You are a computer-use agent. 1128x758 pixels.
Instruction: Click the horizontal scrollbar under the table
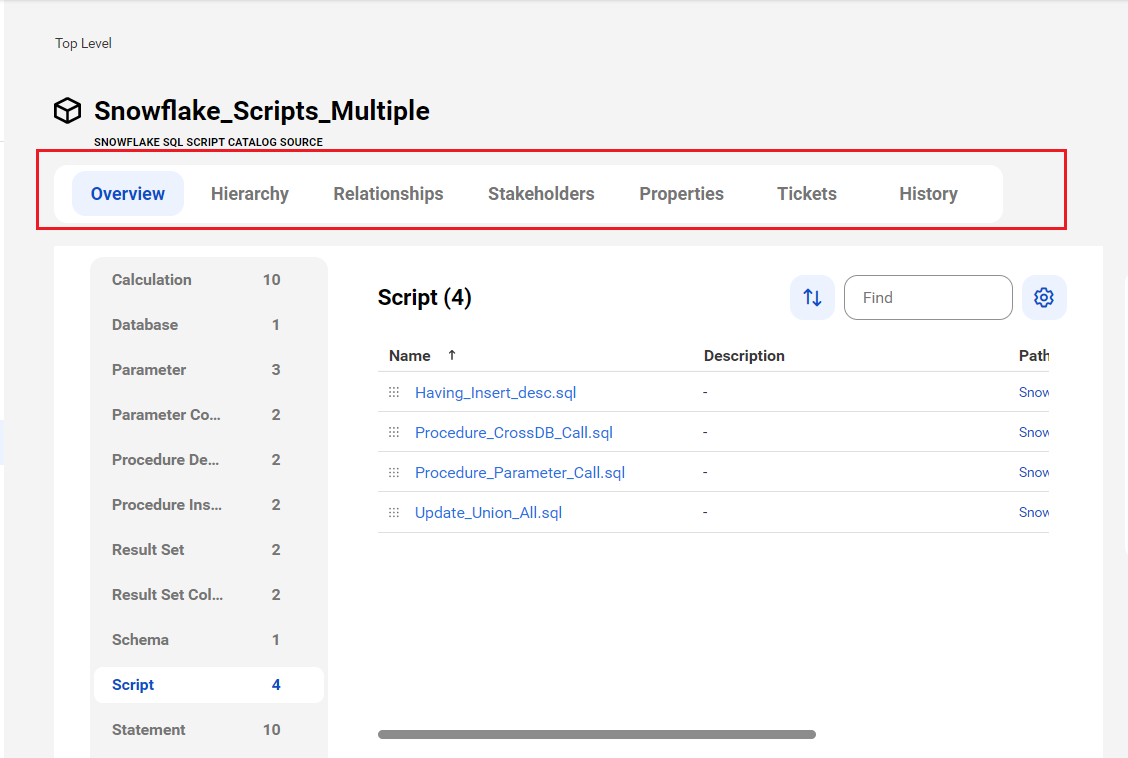[x=596, y=734]
